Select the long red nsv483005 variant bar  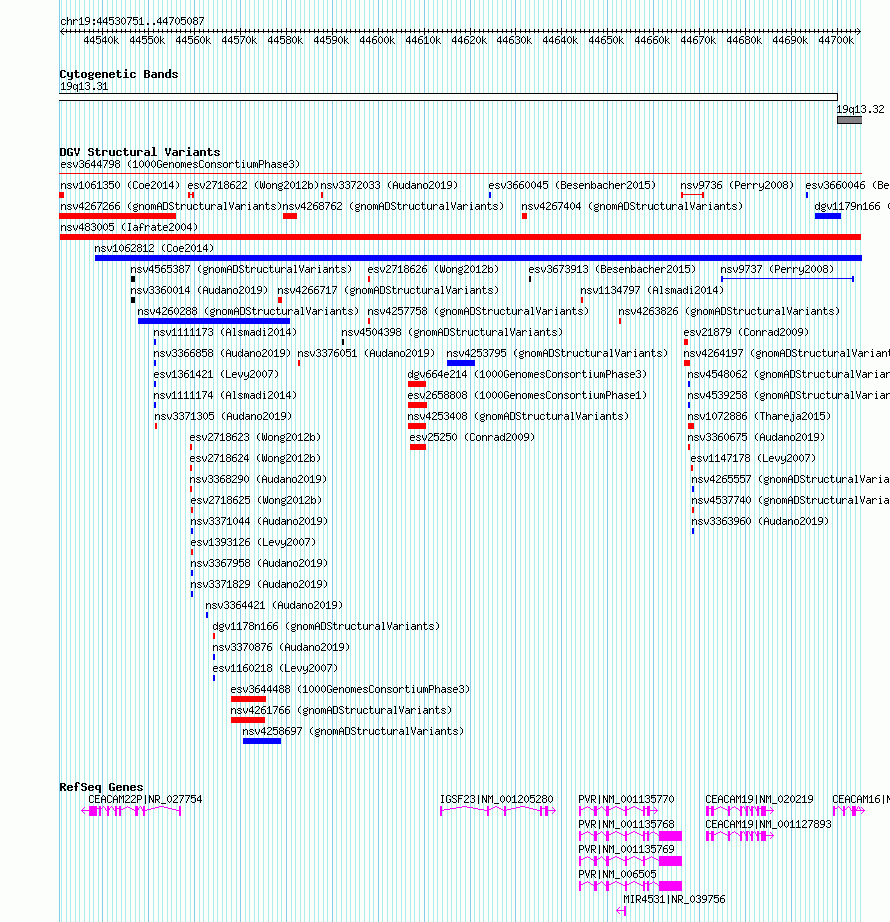(x=460, y=237)
